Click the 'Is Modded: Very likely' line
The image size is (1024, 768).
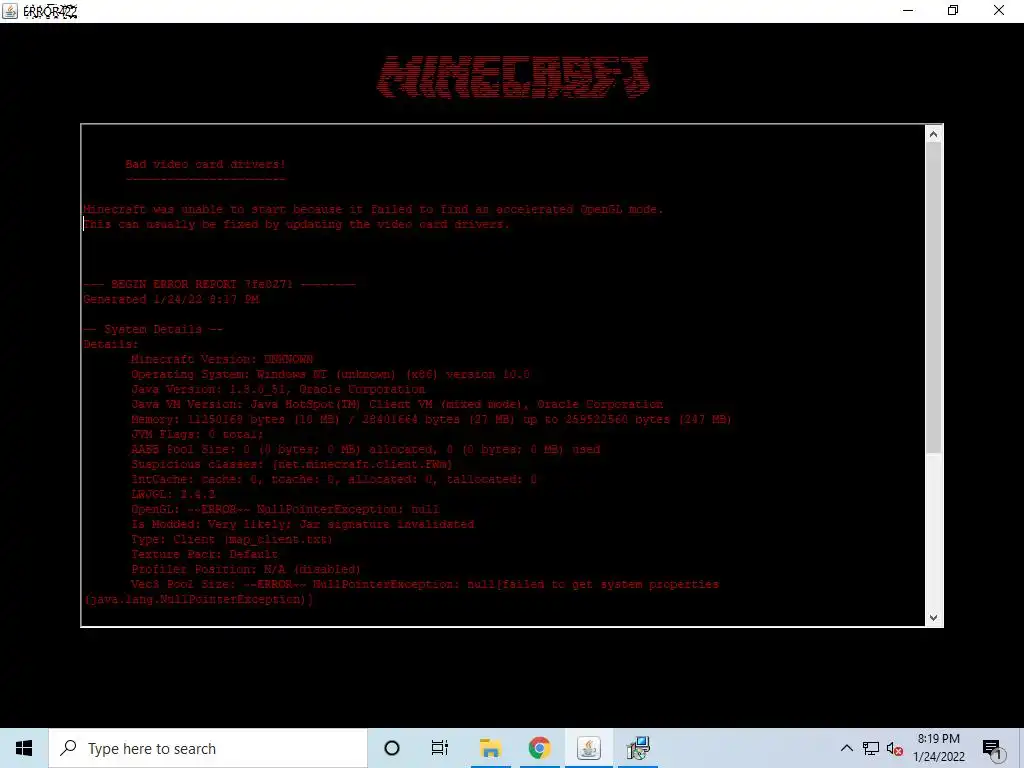pyautogui.click(x=303, y=524)
